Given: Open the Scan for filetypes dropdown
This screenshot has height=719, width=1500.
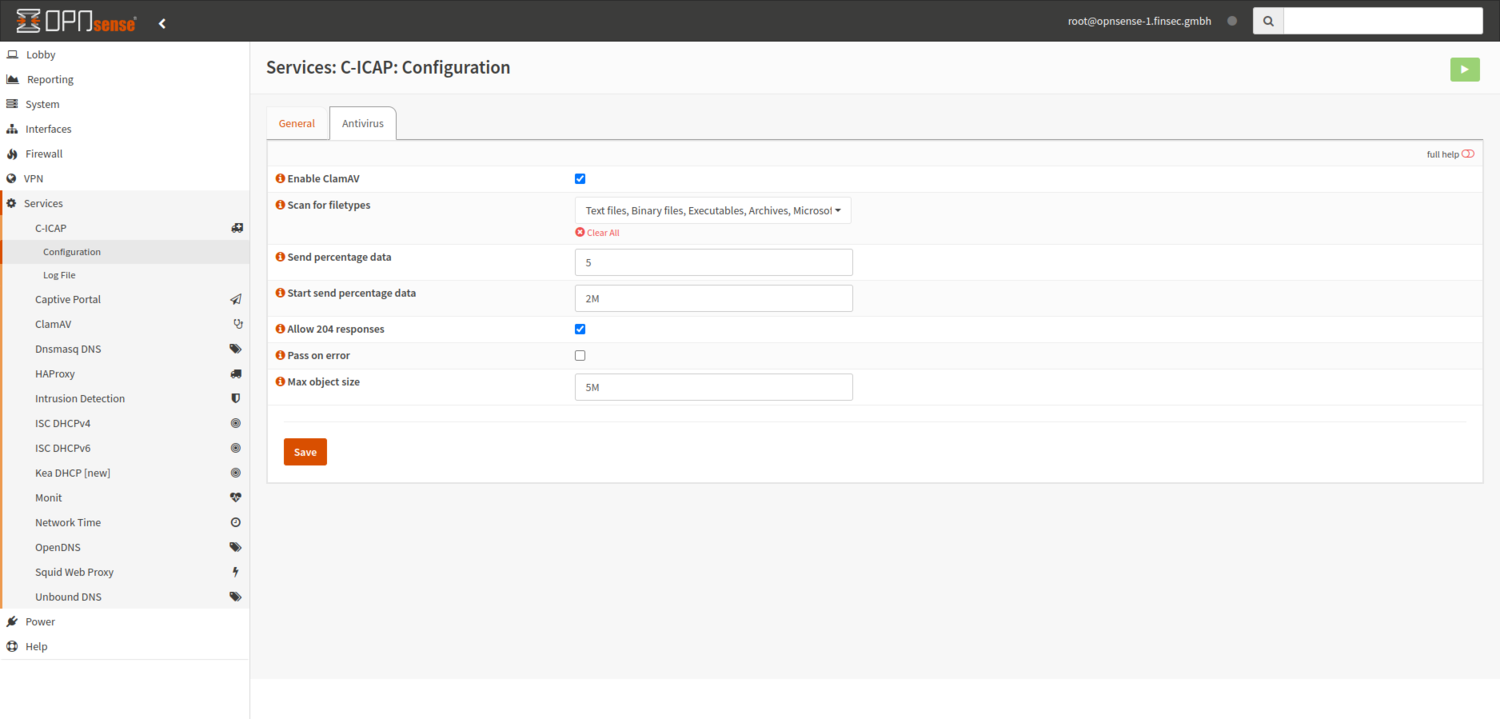Looking at the screenshot, I should click(712, 211).
